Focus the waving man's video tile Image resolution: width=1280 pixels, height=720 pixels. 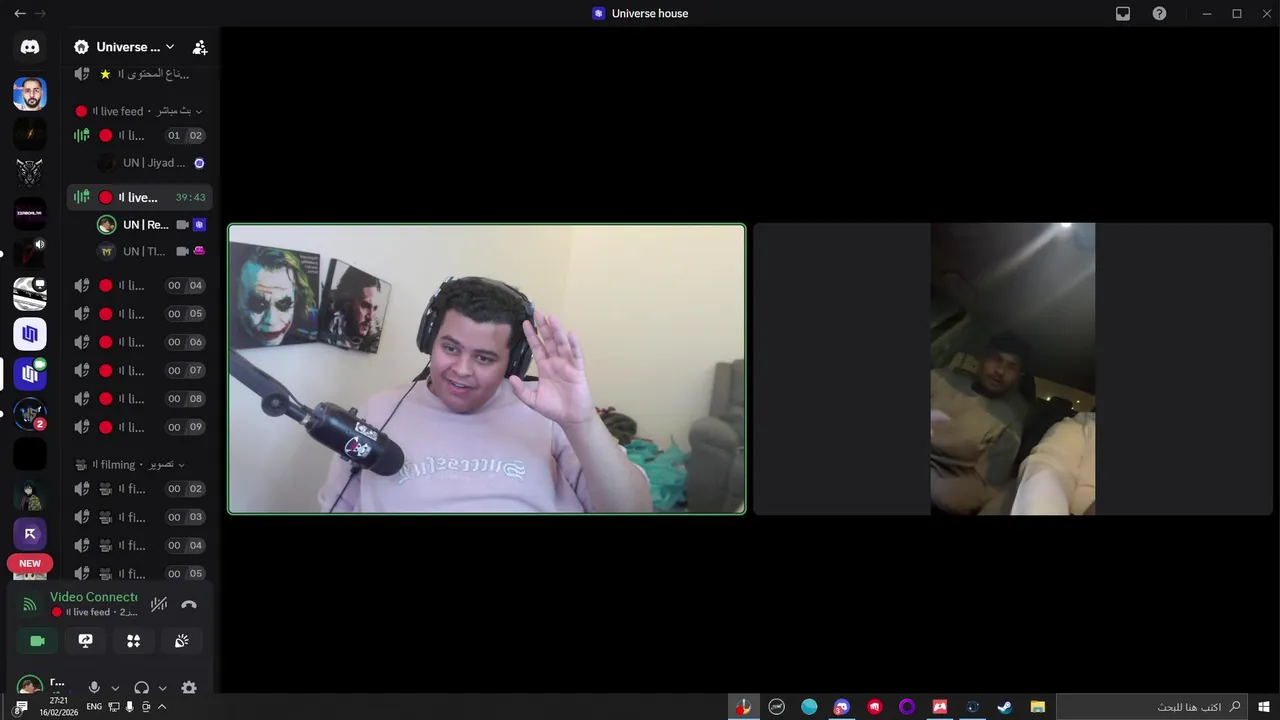[x=487, y=369]
